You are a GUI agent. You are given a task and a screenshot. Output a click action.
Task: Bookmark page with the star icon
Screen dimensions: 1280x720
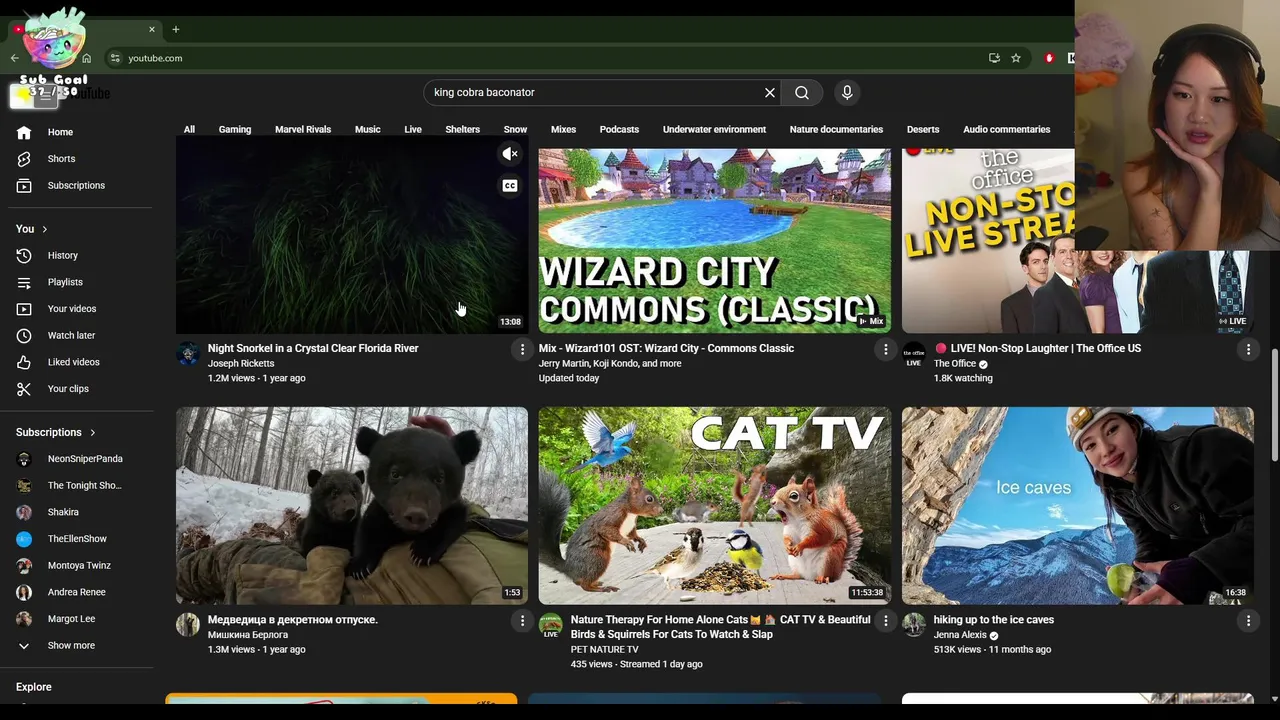pos(1016,58)
